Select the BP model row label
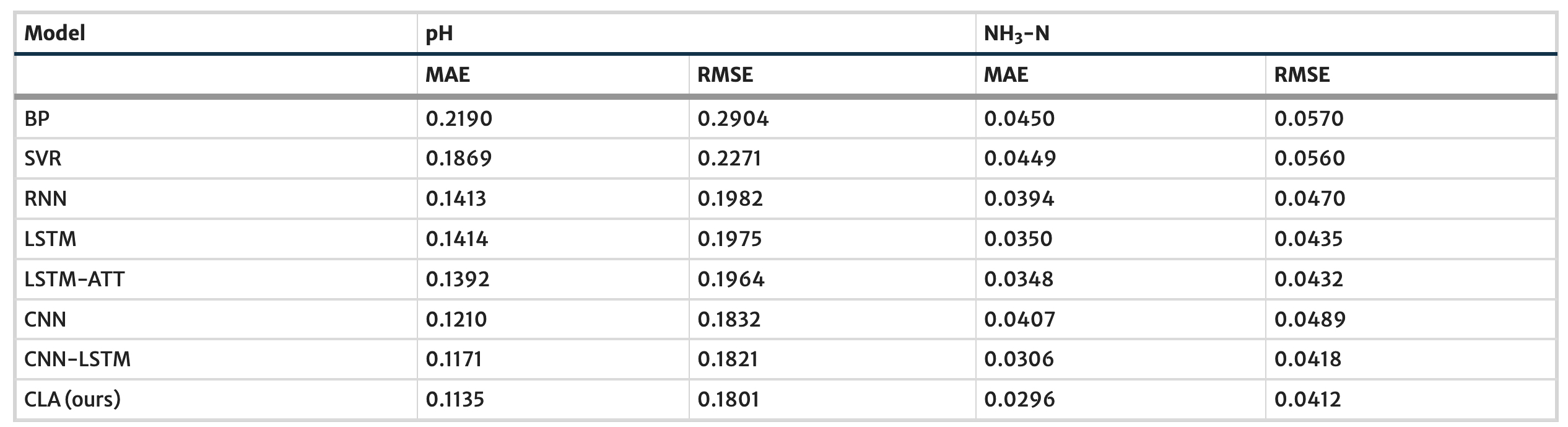 (37, 118)
